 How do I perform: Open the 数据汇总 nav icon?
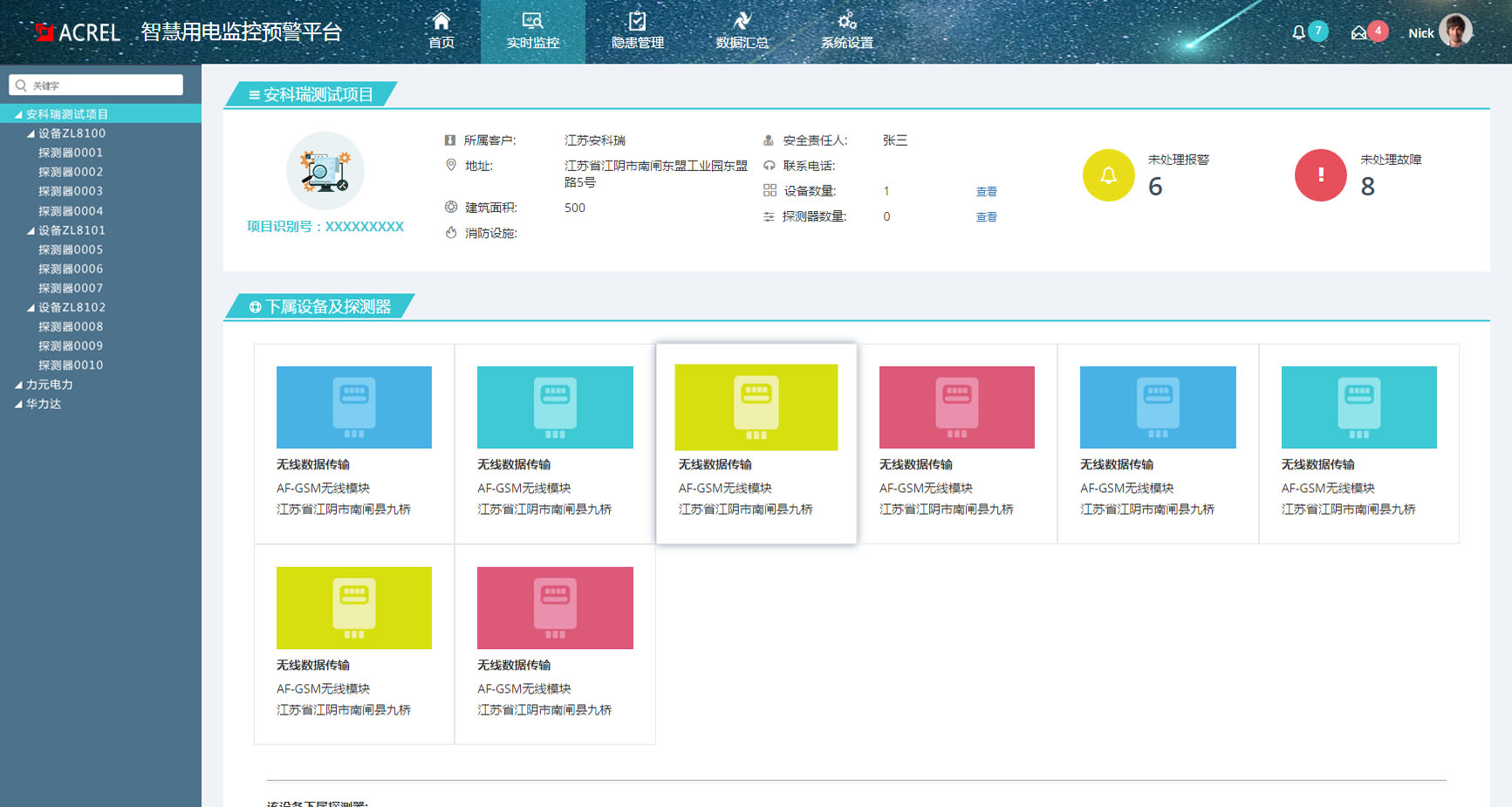point(742,21)
